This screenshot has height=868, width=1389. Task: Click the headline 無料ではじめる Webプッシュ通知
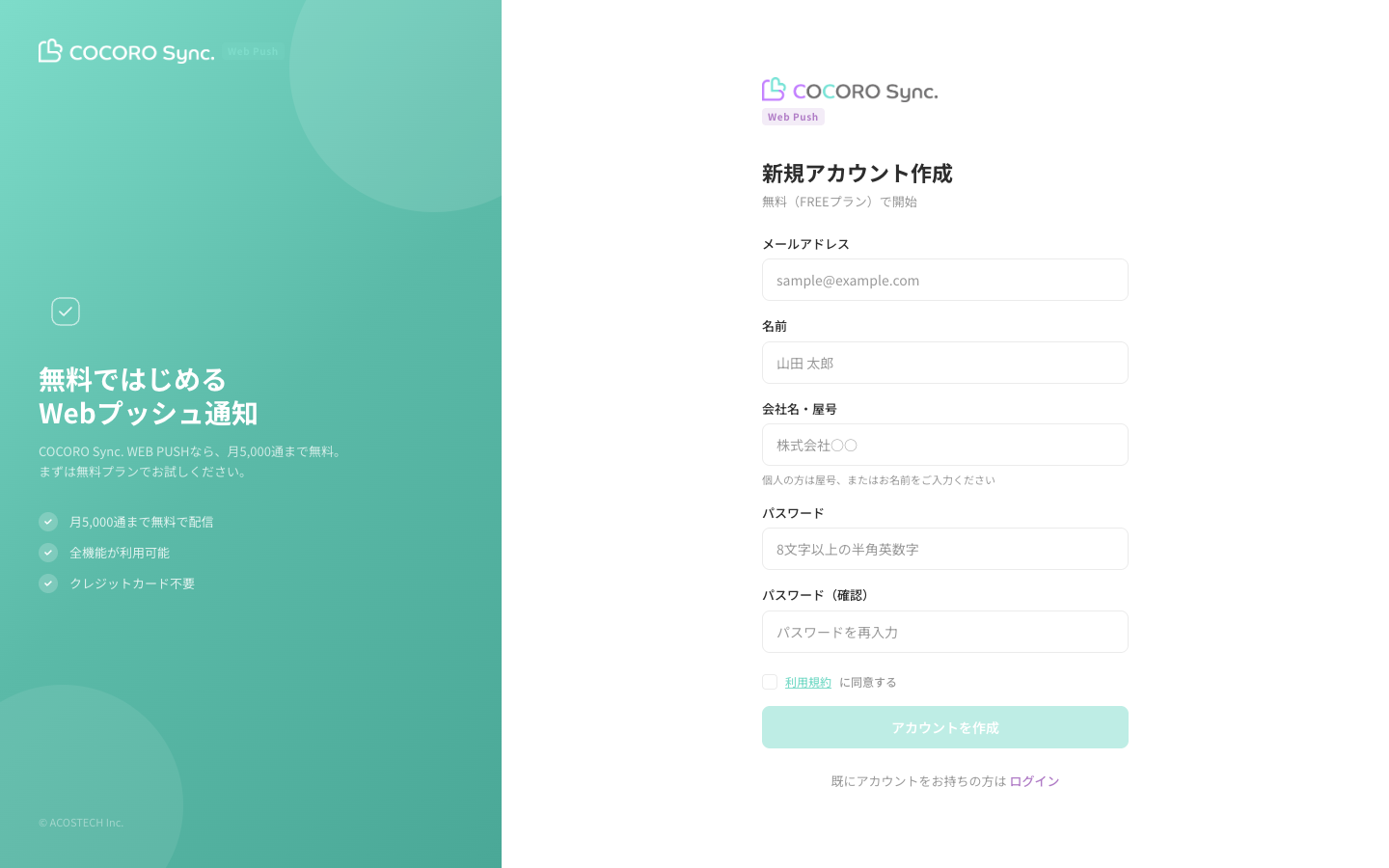[149, 395]
